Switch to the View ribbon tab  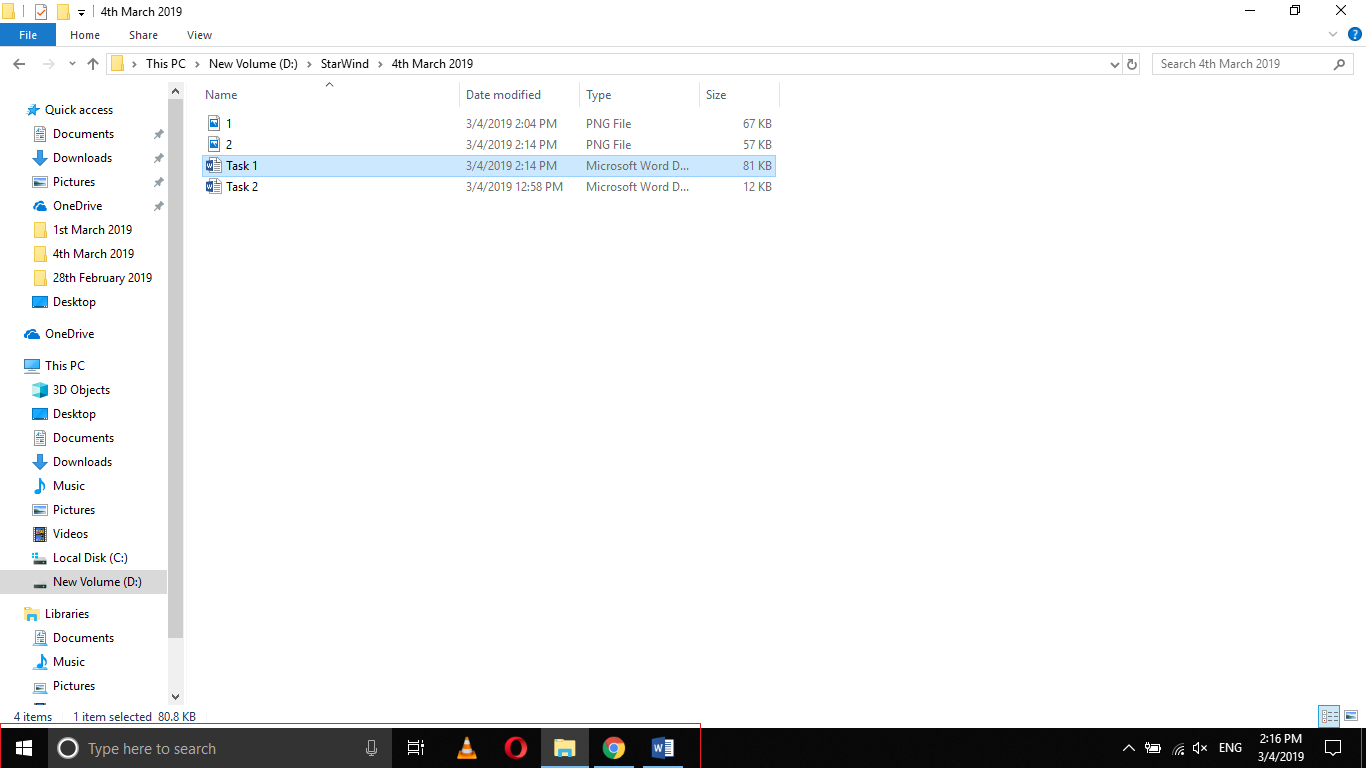pos(198,34)
